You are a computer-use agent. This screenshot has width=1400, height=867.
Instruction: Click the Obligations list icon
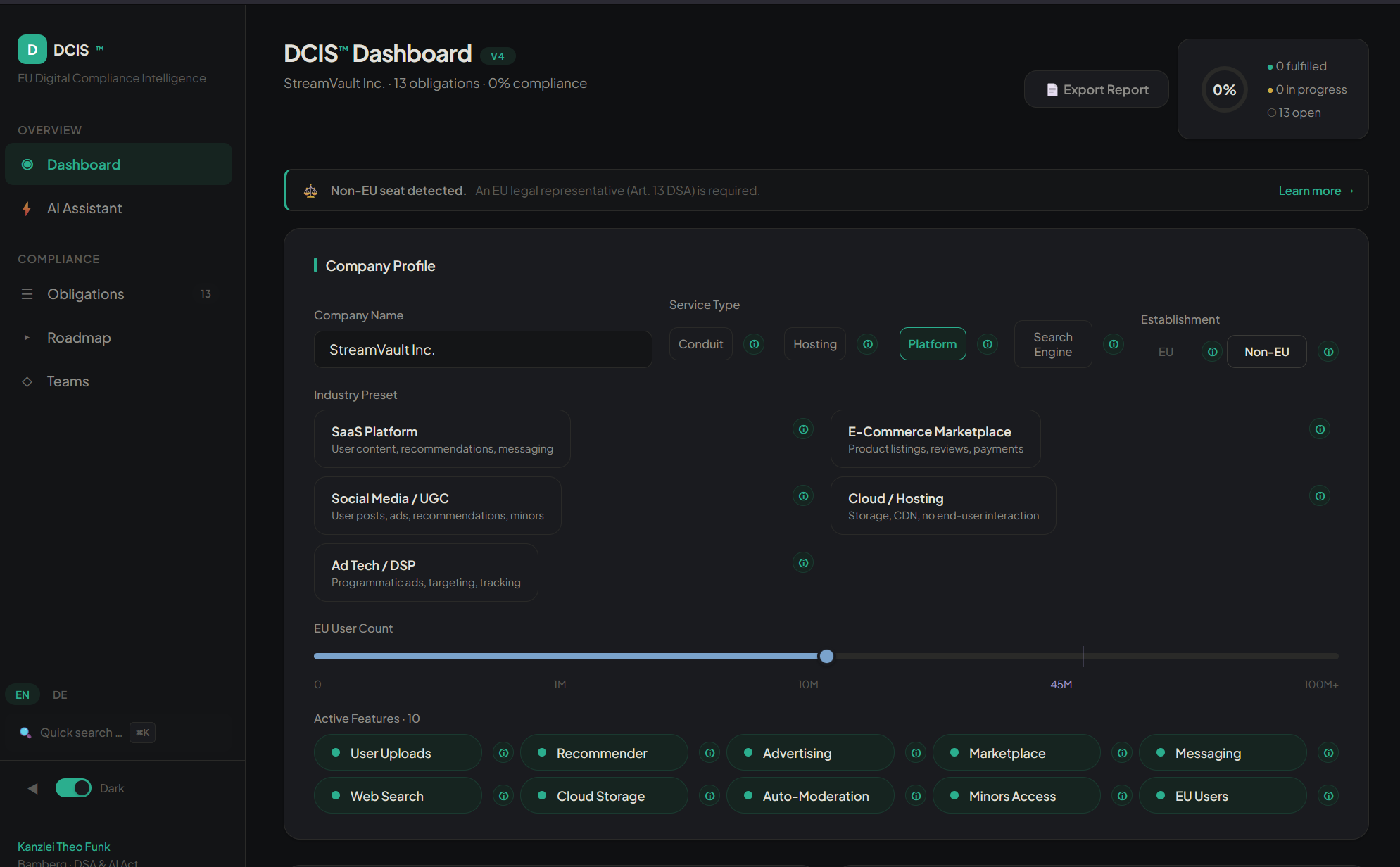click(27, 294)
